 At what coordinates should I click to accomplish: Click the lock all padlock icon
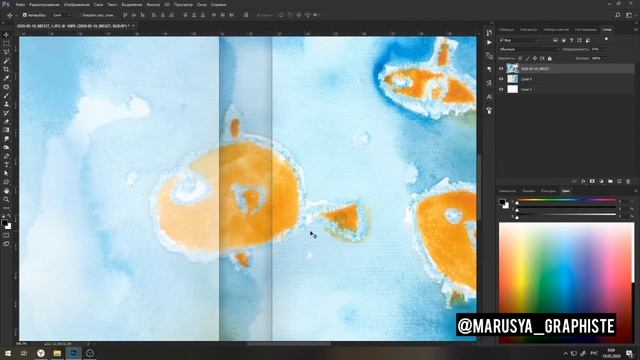[549, 58]
